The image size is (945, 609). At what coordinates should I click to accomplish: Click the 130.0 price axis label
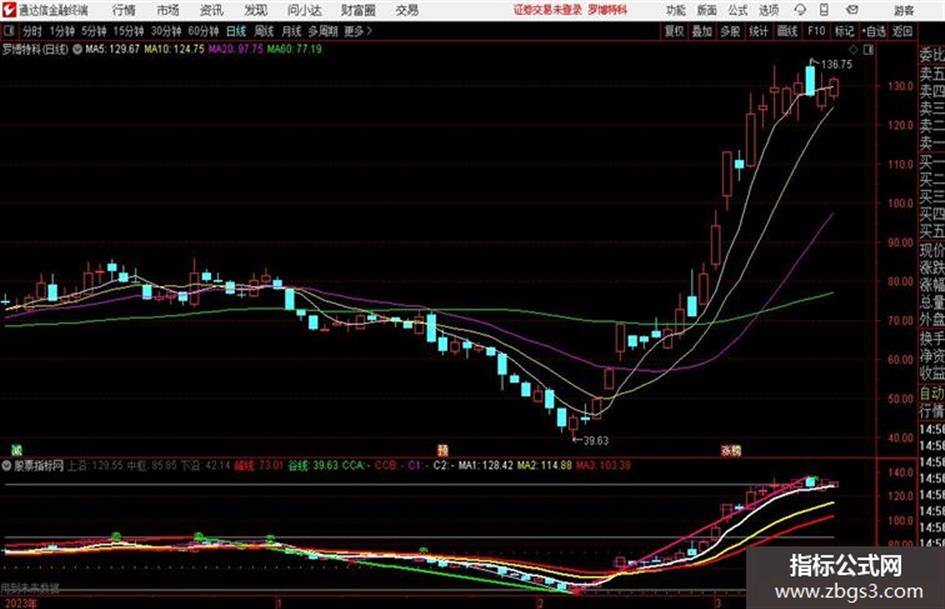coord(900,86)
